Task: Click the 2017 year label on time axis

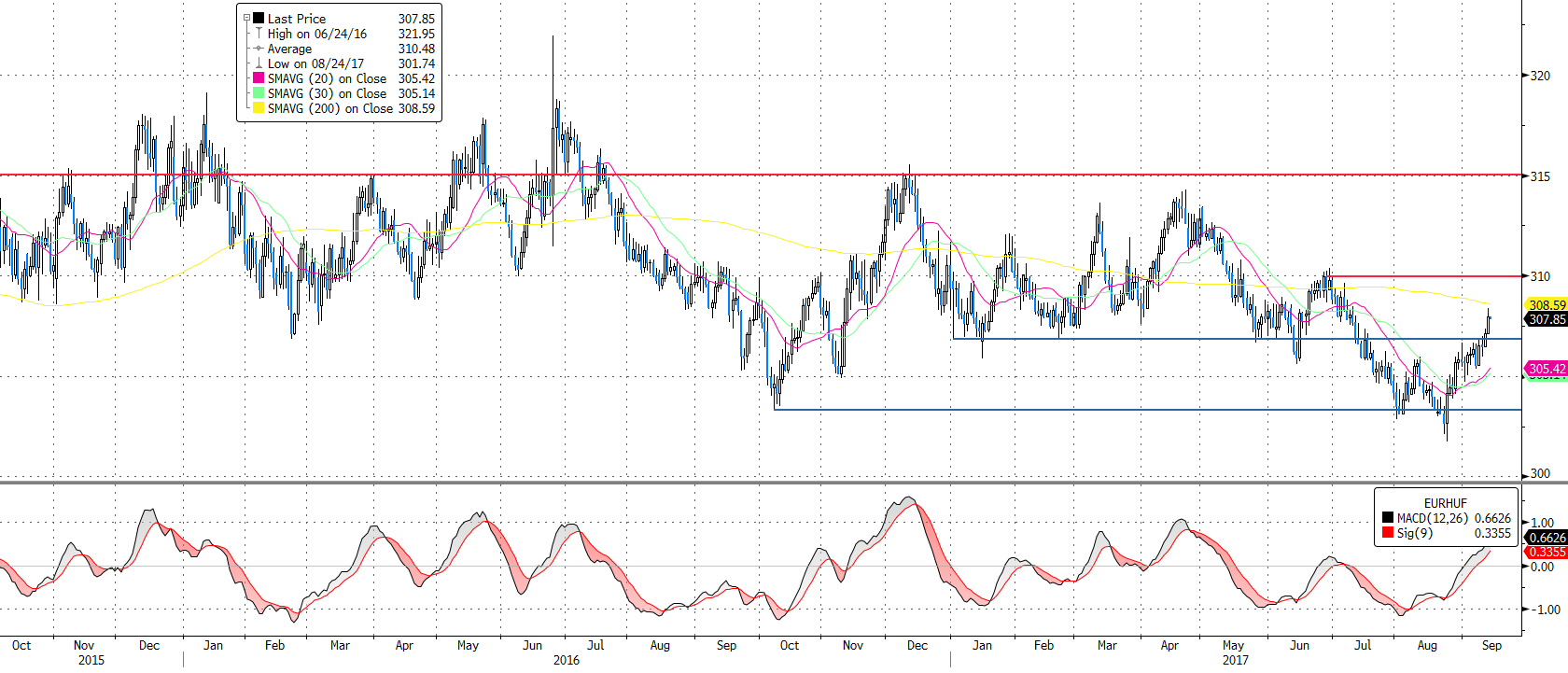Action: 1236,660
